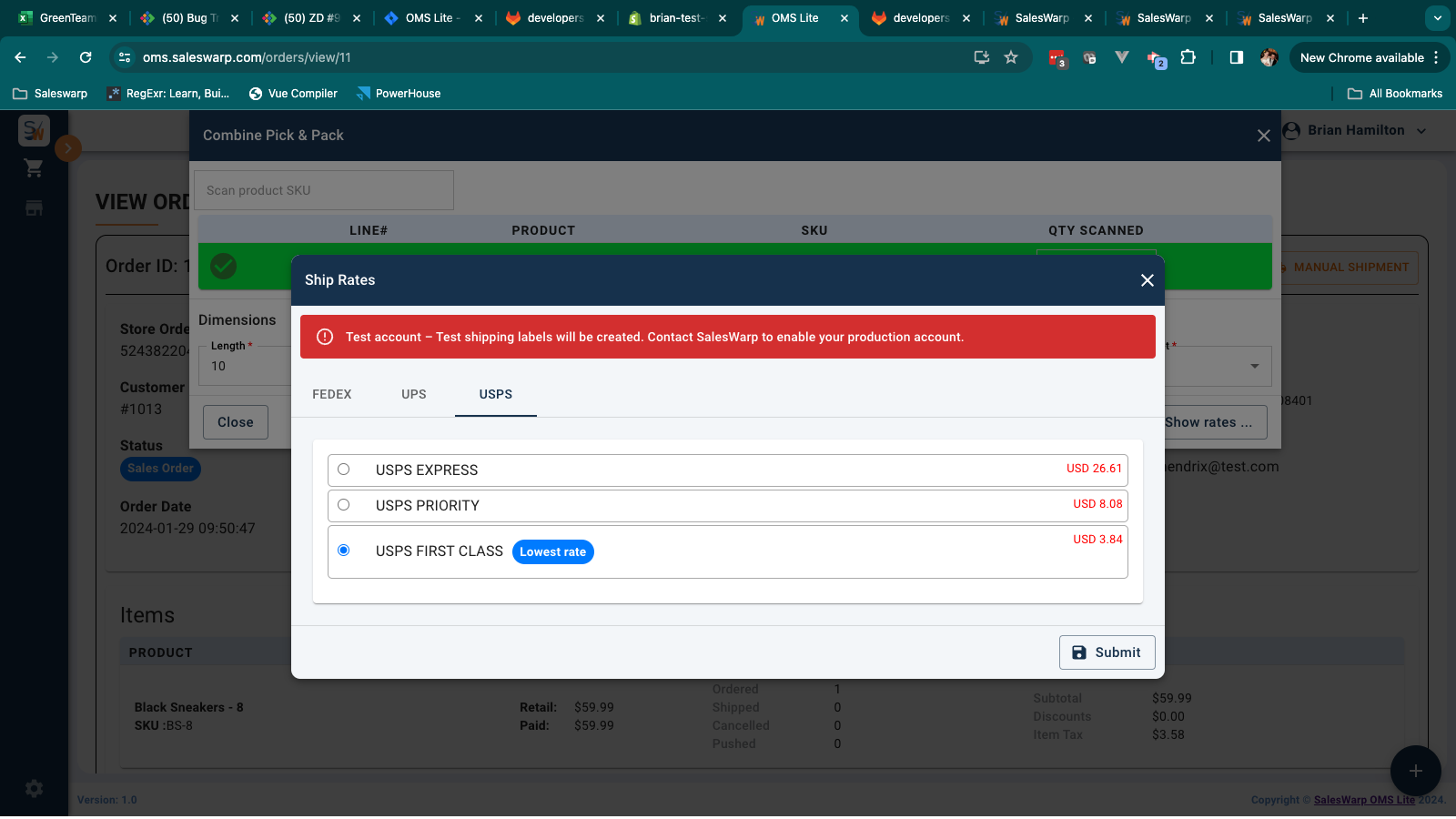Click the floating plus action button
The width and height of the screenshot is (1456, 819).
1415,771
